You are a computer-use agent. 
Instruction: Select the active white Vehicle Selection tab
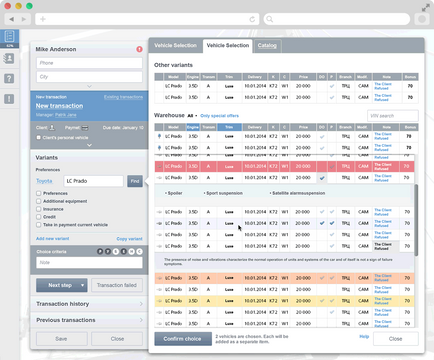[228, 45]
